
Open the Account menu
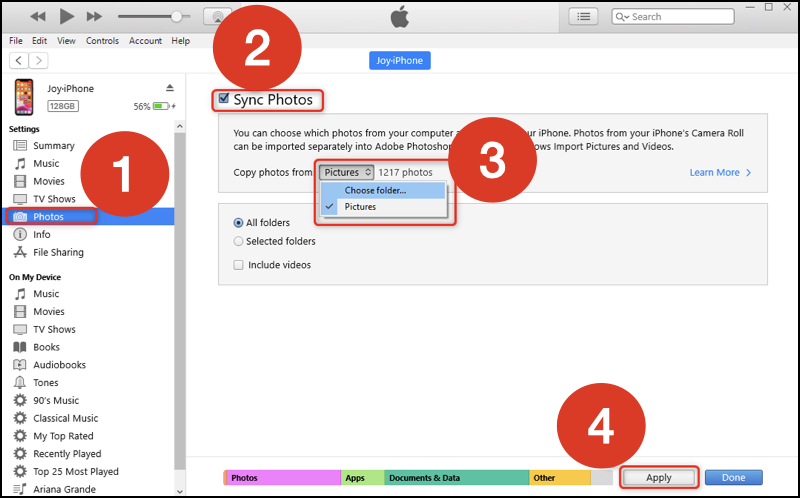click(145, 41)
